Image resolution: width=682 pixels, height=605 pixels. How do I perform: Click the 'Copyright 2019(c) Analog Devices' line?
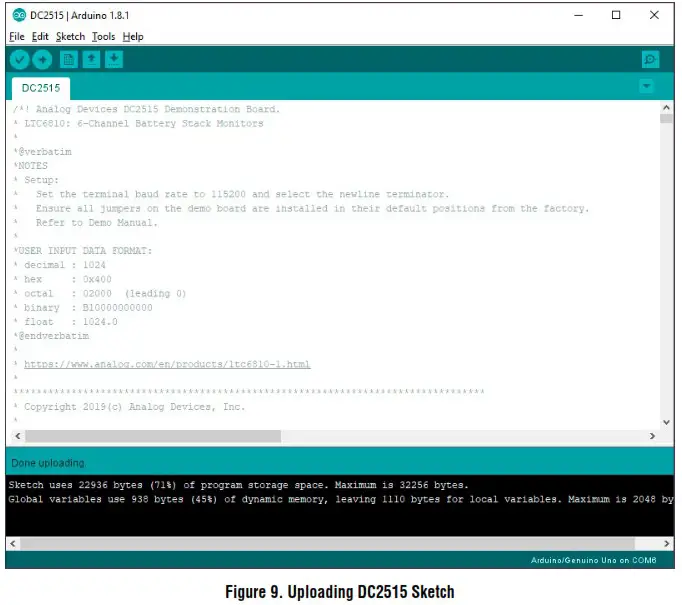(130, 407)
